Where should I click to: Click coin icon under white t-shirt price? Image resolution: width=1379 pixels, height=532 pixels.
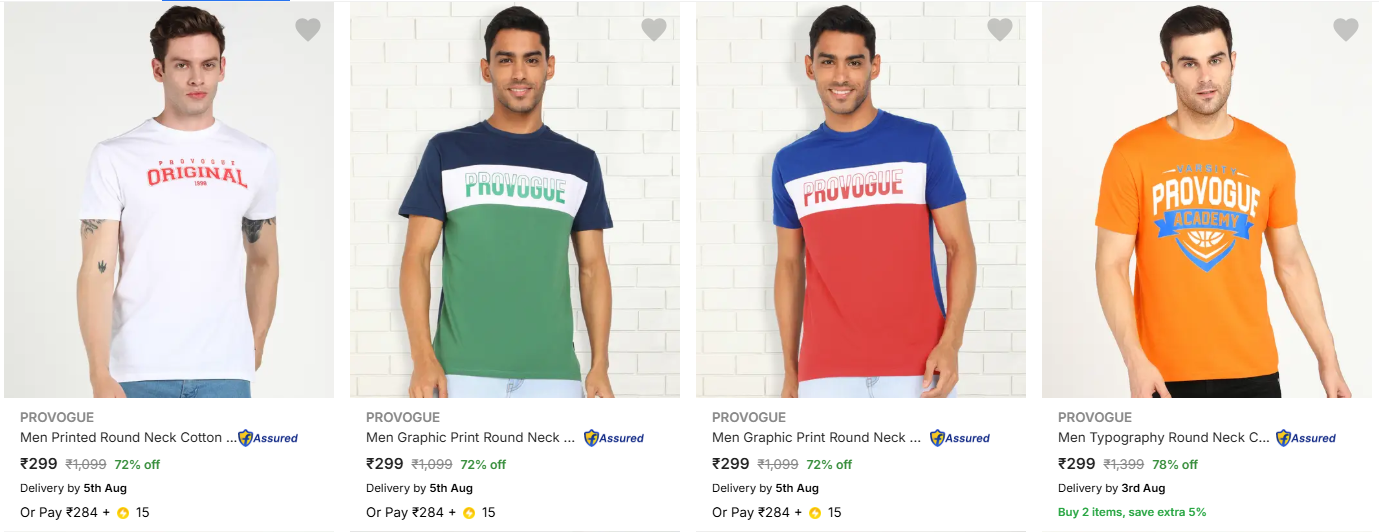123,513
